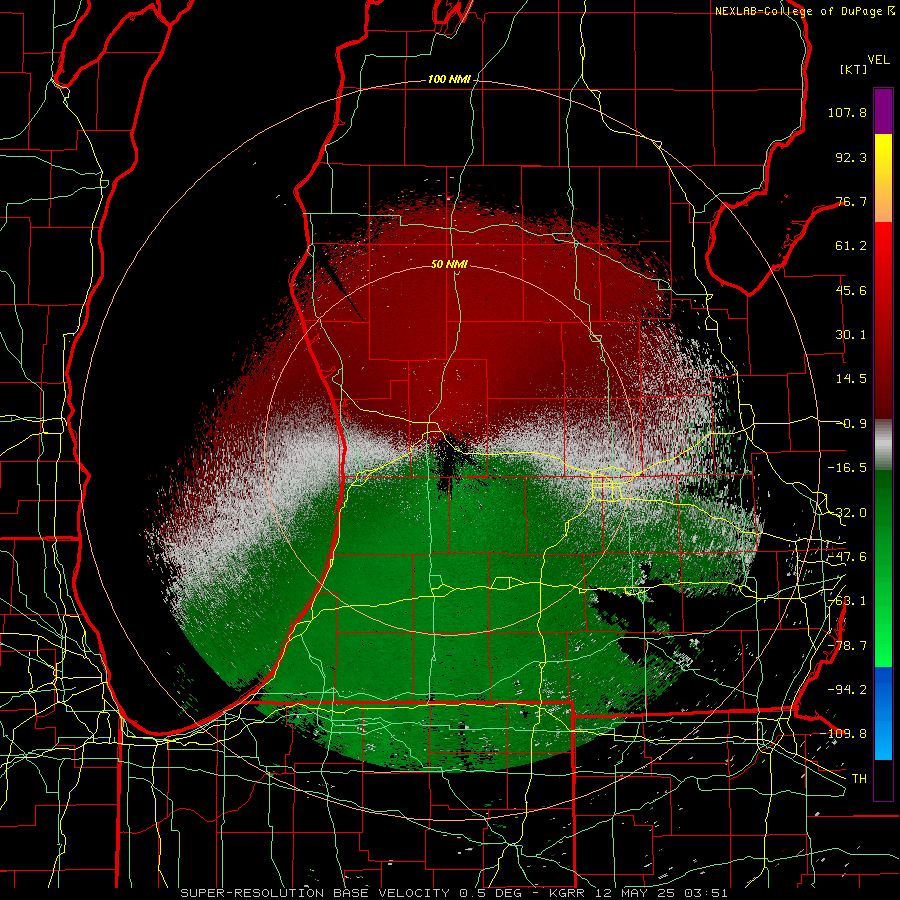
Task: Click the -16.5 legend value
Action: (x=847, y=468)
